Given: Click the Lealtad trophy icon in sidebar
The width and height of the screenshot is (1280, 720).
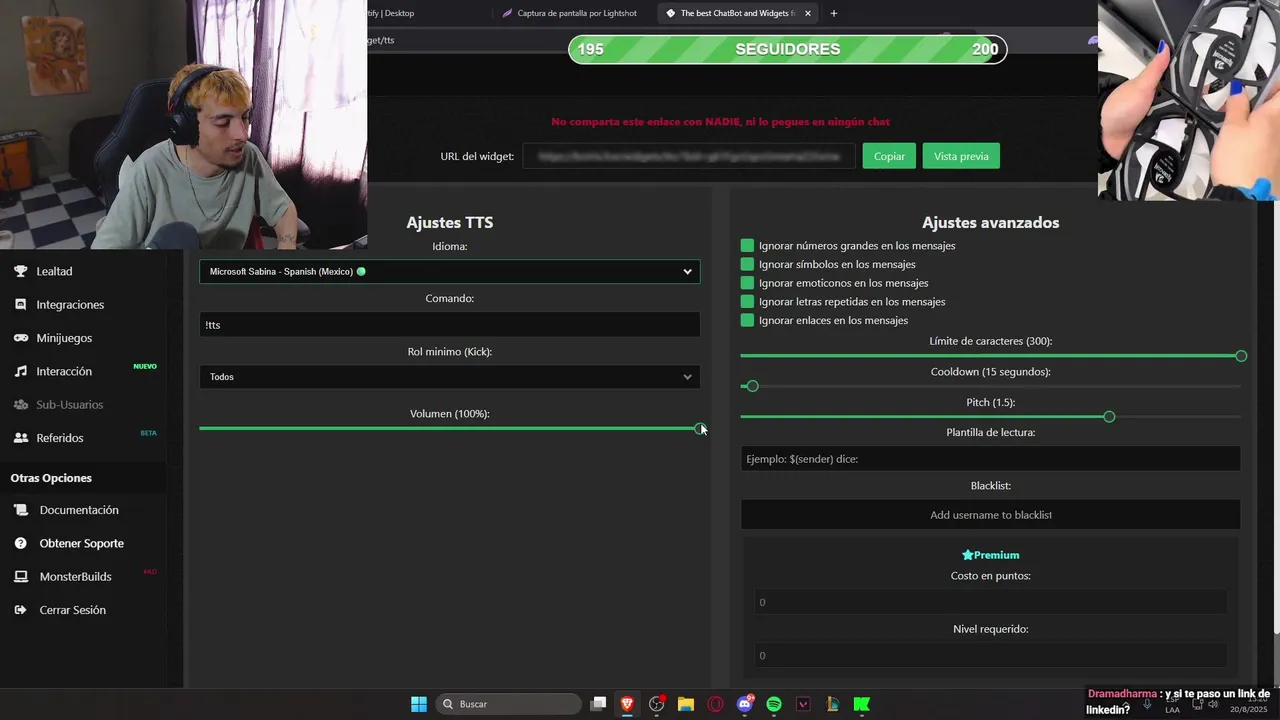Looking at the screenshot, I should coord(20,271).
